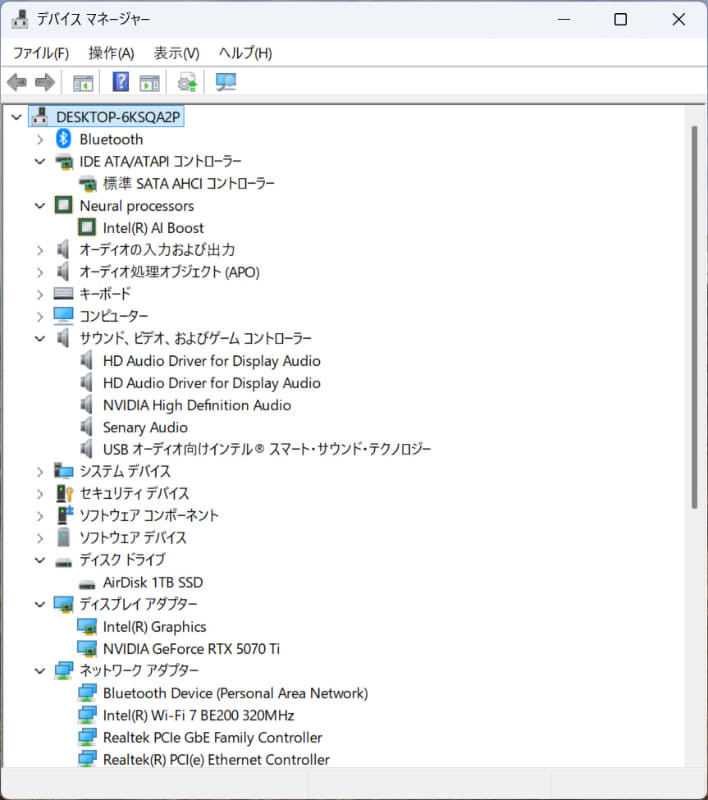Minimize the Device Manager window

coord(564,19)
